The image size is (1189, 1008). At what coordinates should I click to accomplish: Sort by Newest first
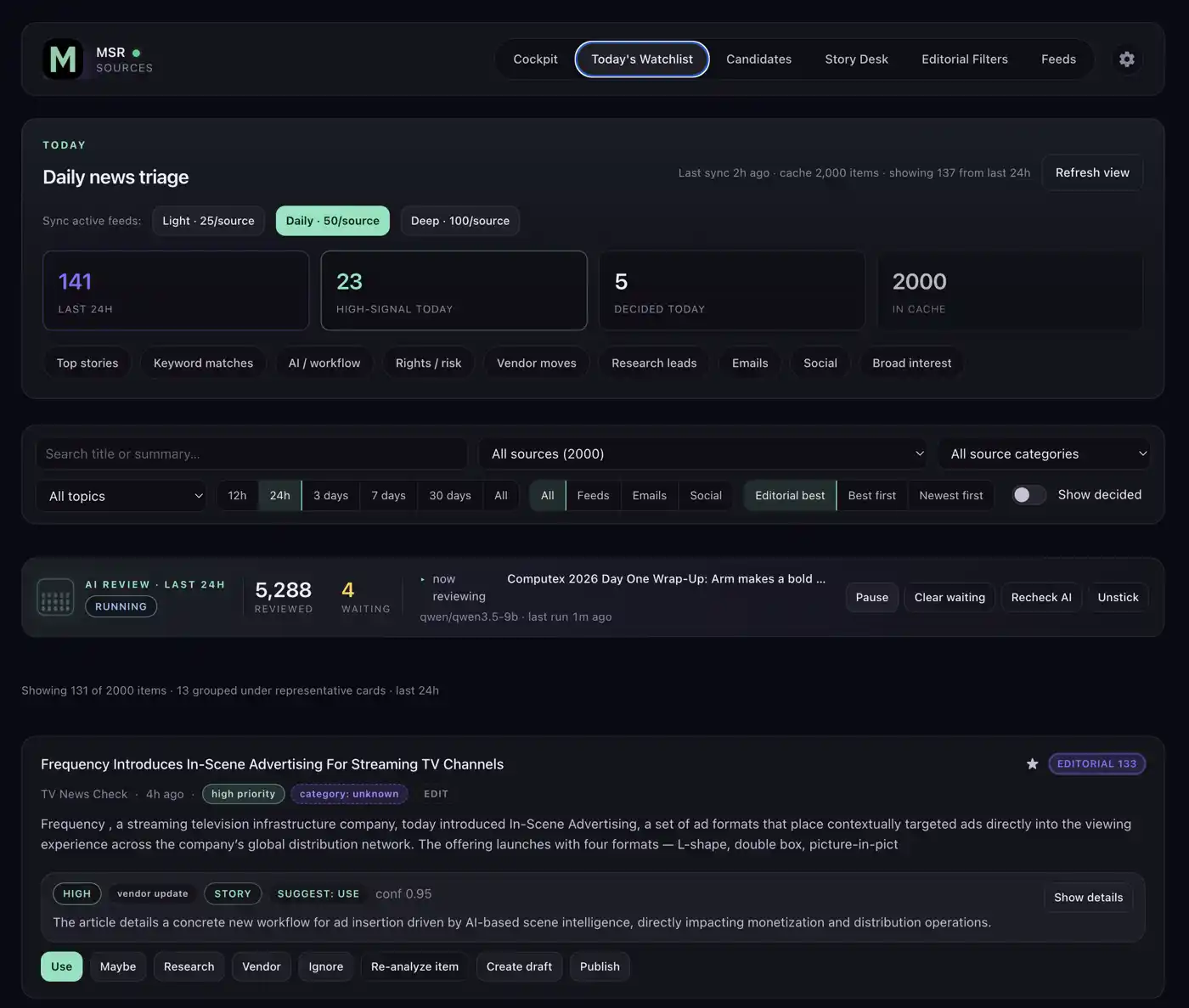pyautogui.click(x=951, y=495)
